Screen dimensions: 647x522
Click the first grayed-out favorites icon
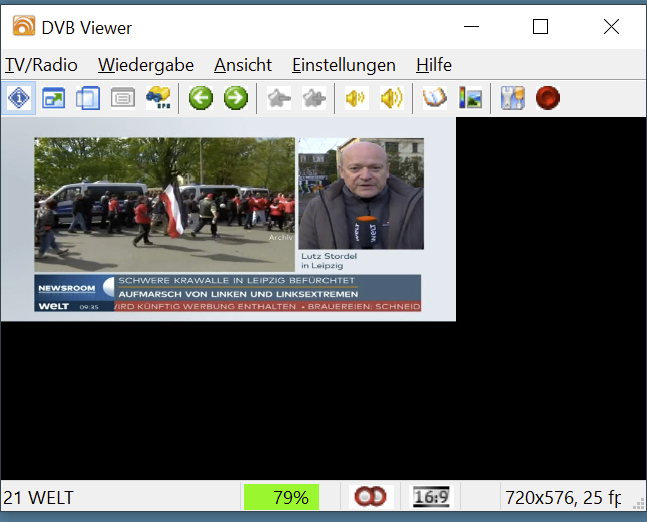tap(279, 98)
